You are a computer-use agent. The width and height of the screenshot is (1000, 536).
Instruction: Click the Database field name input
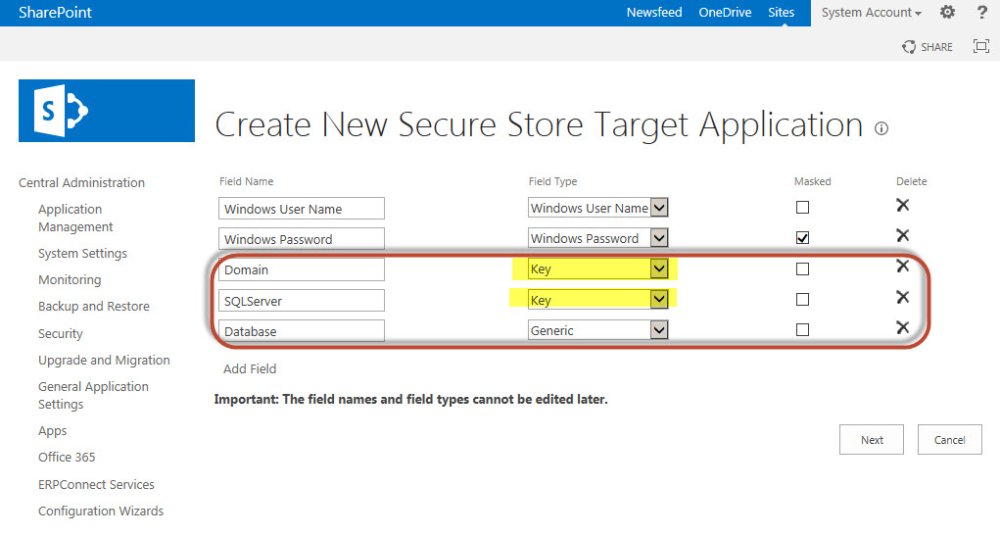301,331
